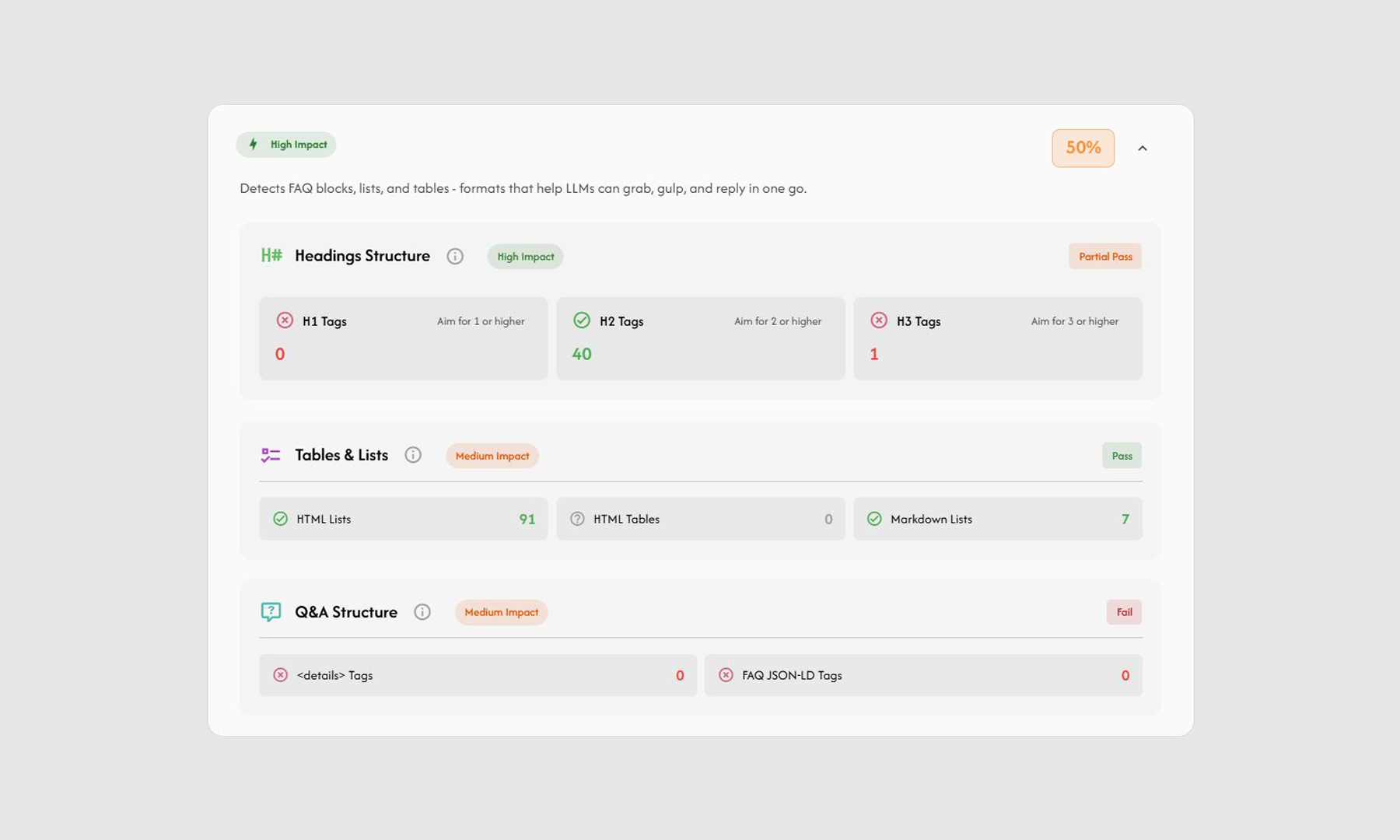Viewport: 1400px width, 840px height.
Task: Click the info icon beside Tables & Lists
Action: pos(413,455)
